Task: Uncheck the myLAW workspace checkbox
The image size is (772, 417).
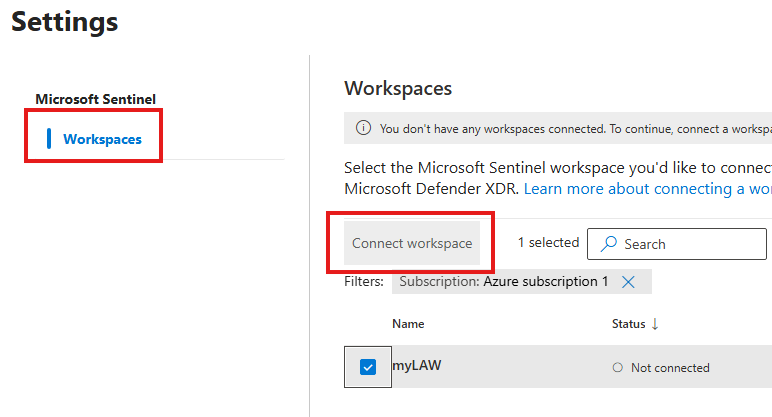Action: point(368,367)
